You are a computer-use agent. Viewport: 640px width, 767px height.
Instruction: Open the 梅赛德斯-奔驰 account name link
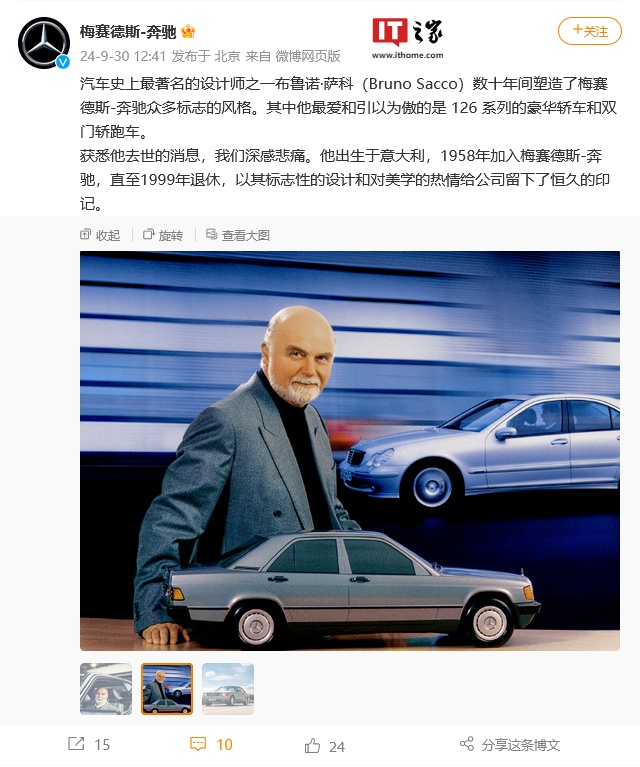tap(128, 32)
